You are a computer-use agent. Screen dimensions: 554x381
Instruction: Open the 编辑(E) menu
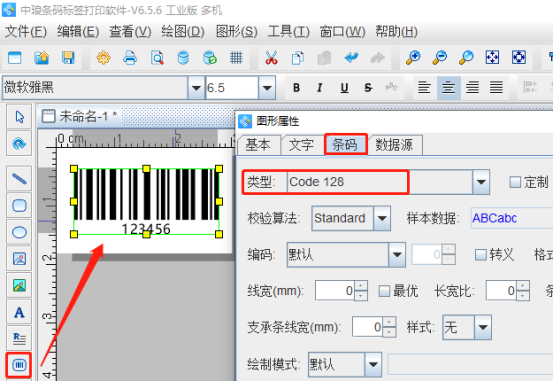click(78, 32)
